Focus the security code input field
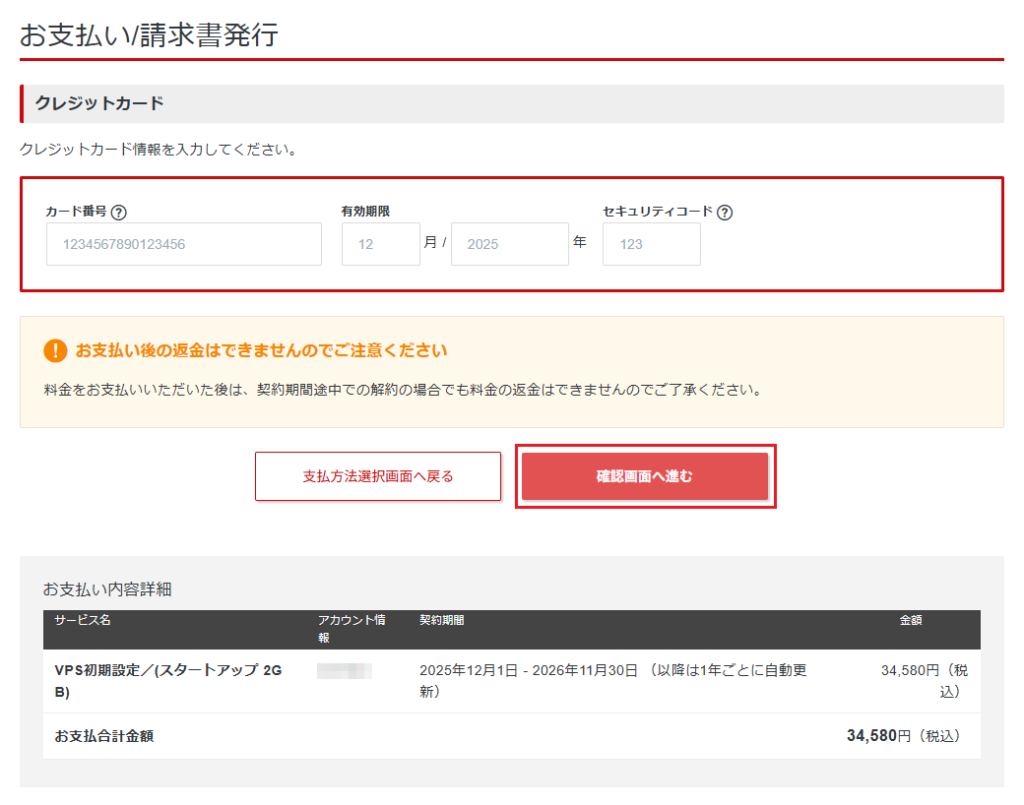This screenshot has width=1024, height=805. 651,244
